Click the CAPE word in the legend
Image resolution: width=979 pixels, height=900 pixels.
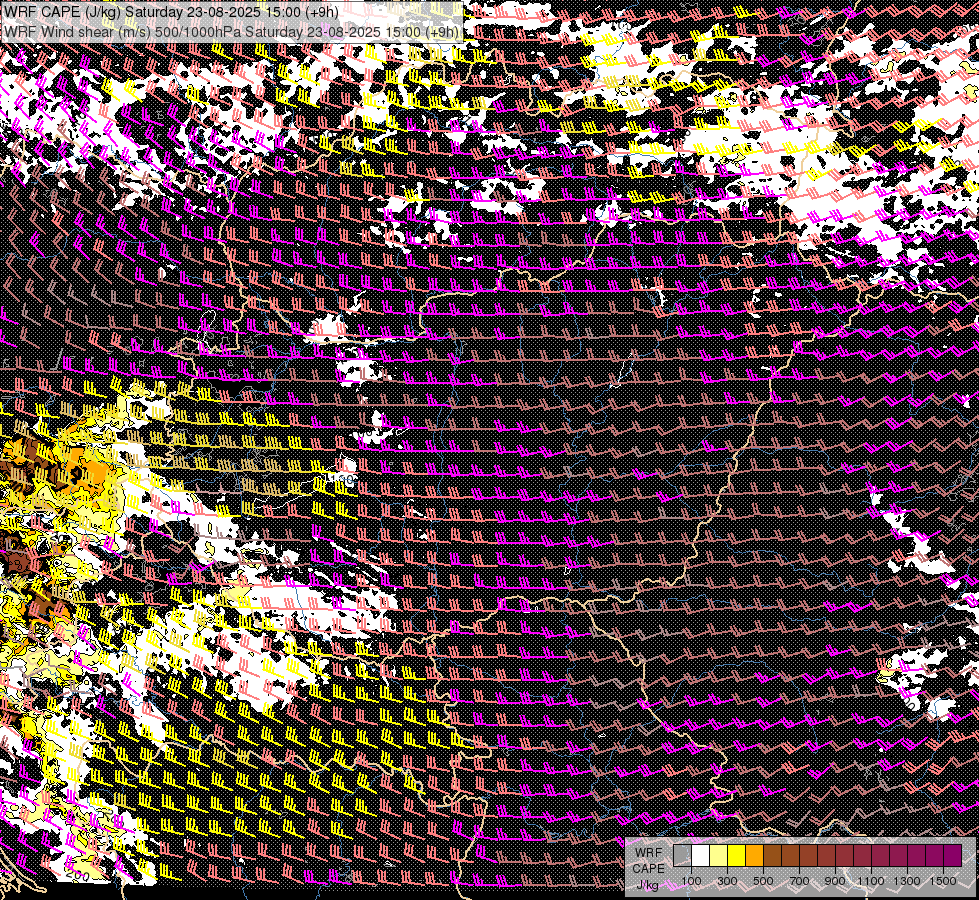pyautogui.click(x=648, y=869)
